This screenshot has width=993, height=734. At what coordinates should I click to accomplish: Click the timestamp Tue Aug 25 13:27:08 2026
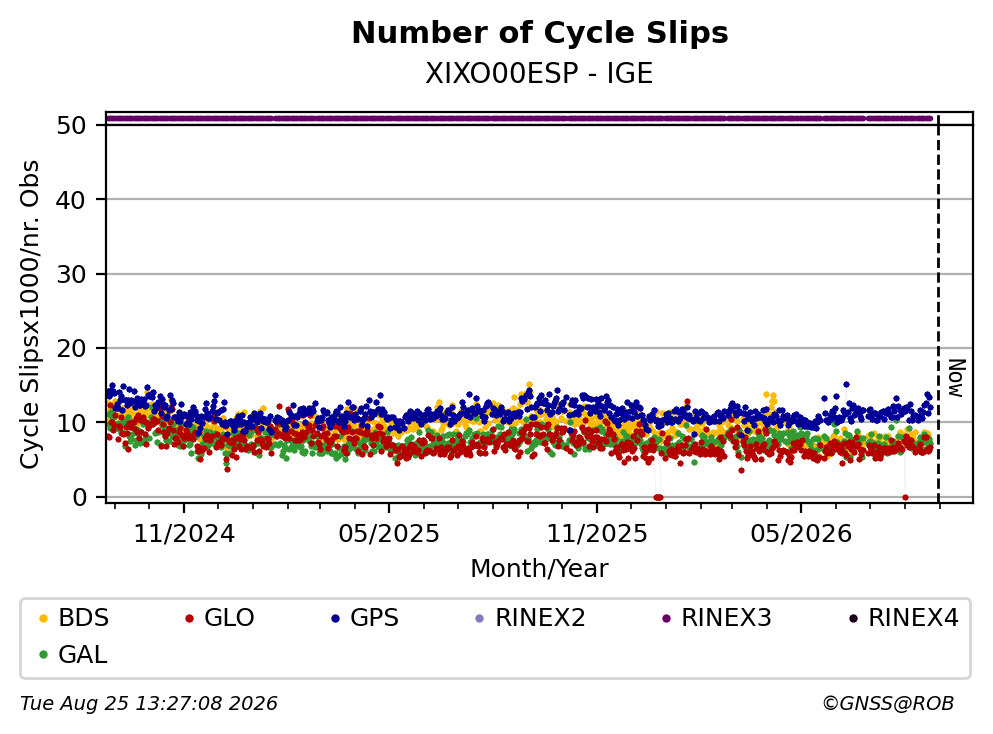pos(149,704)
